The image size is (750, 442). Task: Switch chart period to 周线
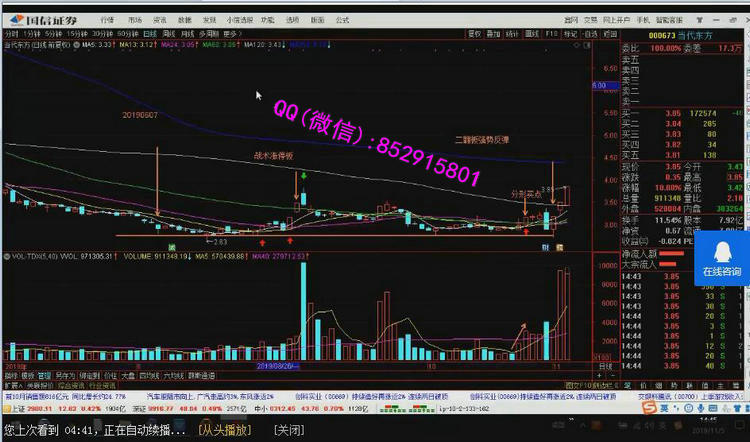click(170, 33)
